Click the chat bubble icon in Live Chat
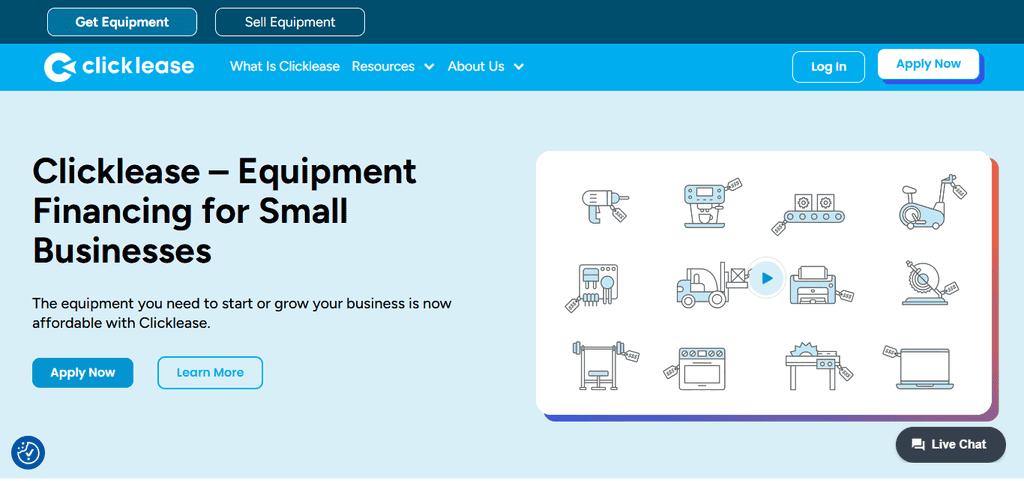Image resolution: width=1024 pixels, height=481 pixels. [x=918, y=445]
